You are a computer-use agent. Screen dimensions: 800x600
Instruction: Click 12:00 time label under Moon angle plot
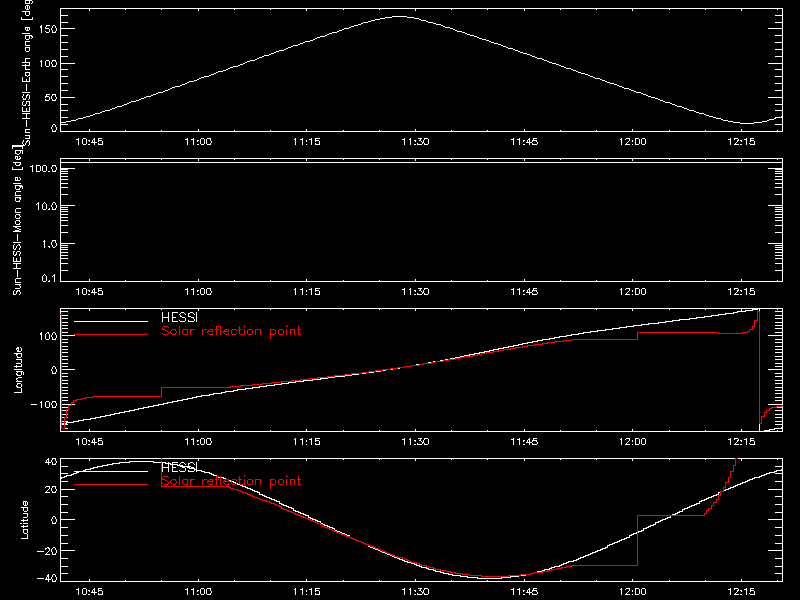point(633,291)
